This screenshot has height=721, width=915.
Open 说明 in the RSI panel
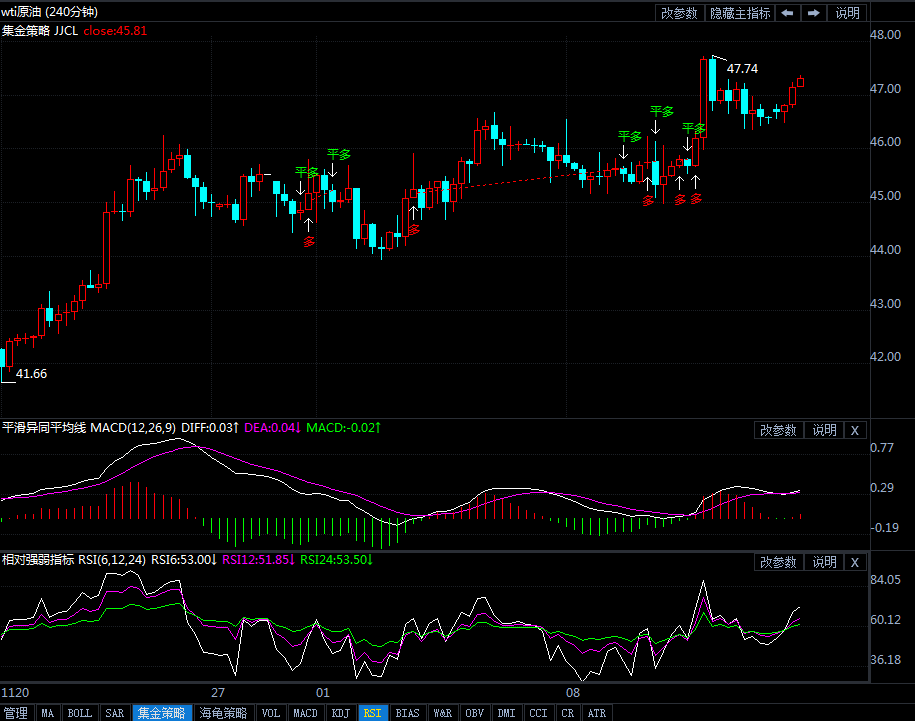point(825,562)
